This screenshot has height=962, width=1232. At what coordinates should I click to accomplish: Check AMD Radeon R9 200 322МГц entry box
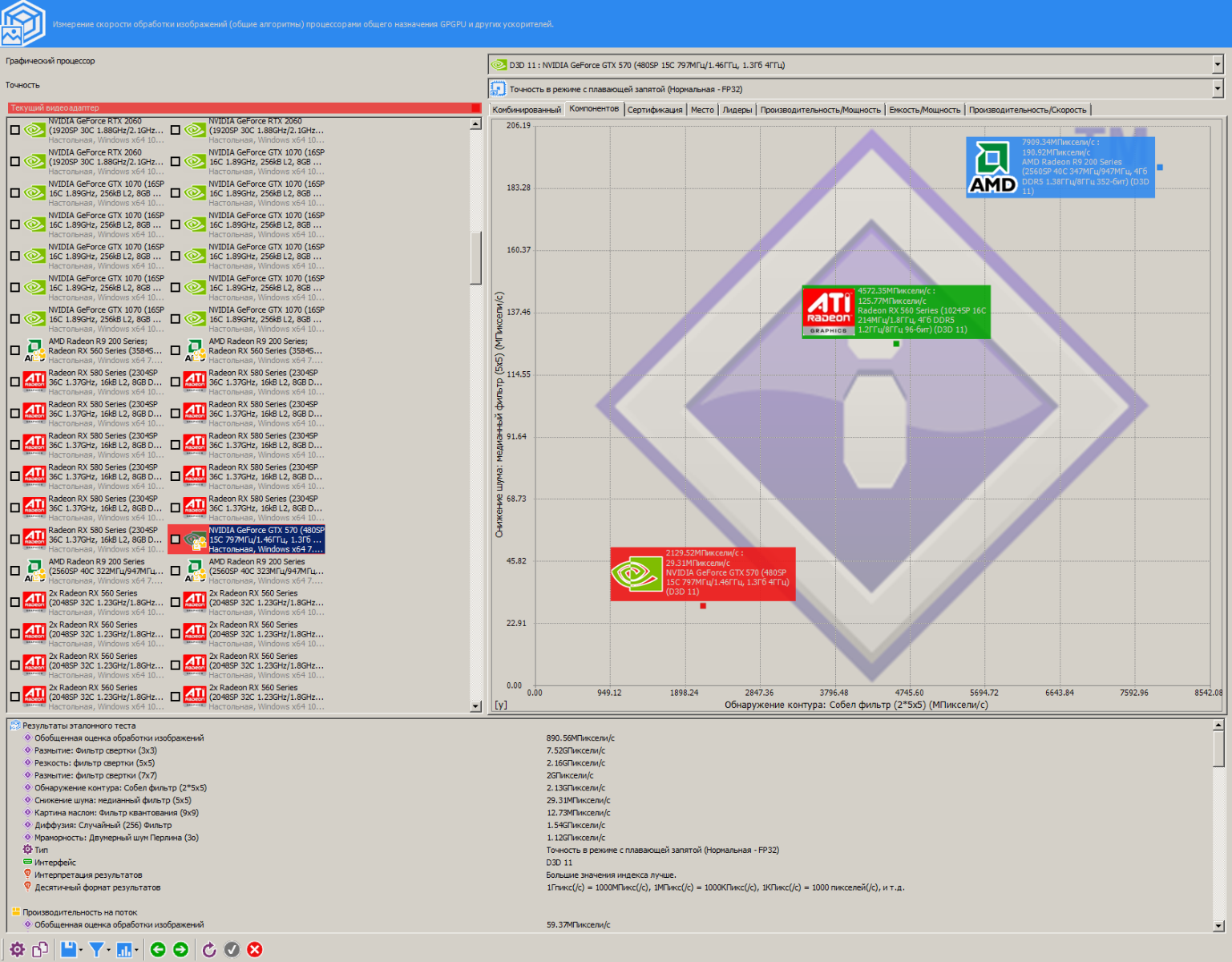pos(15,571)
